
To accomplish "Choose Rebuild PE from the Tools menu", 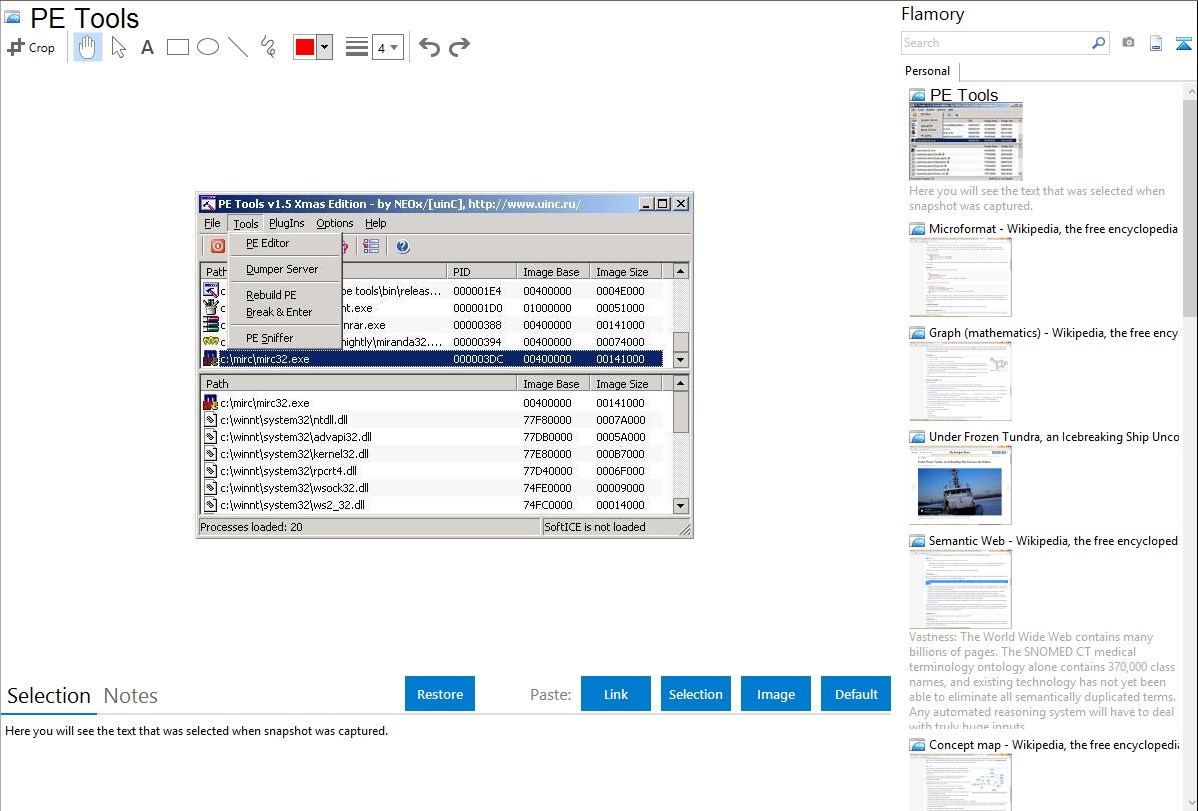I will (x=285, y=295).
